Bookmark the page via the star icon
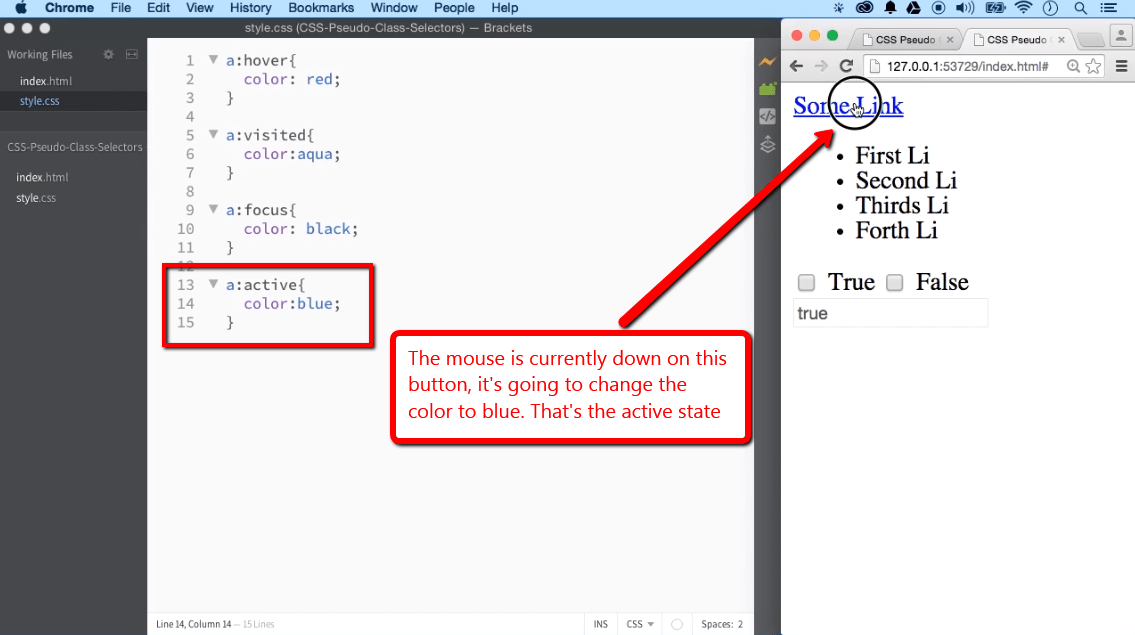Screen dimensions: 1135x635 click(x=1093, y=67)
